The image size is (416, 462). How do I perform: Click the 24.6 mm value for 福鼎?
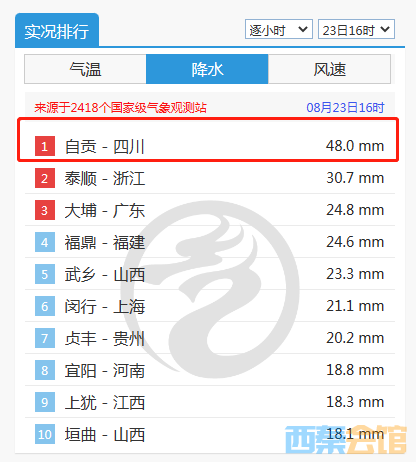tap(355, 242)
